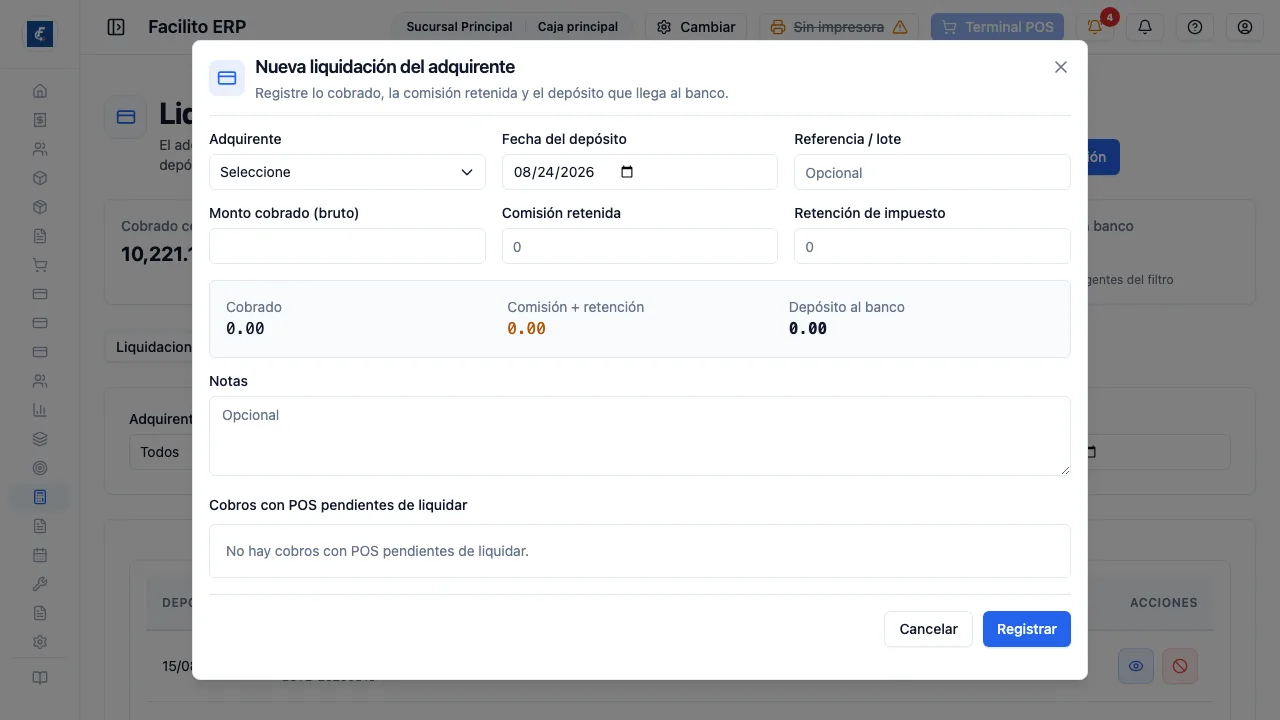The width and height of the screenshot is (1280, 720).
Task: Close the Nueva liquidación dialog
Action: tap(1061, 67)
